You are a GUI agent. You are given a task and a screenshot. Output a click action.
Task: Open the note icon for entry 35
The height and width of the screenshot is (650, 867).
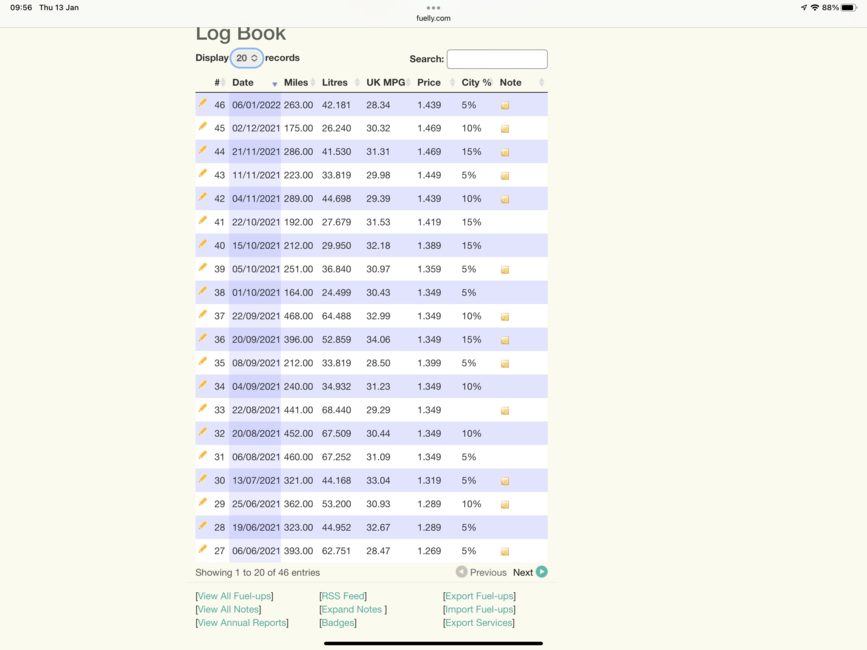pos(505,364)
